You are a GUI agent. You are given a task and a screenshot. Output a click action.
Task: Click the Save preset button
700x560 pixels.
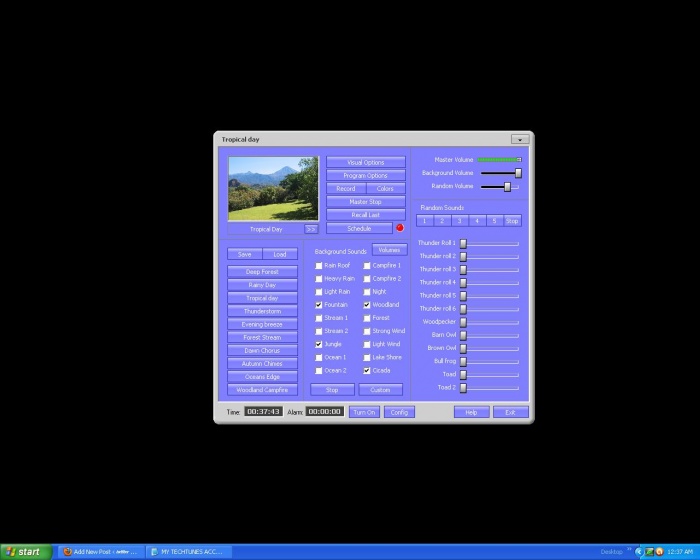(x=245, y=254)
